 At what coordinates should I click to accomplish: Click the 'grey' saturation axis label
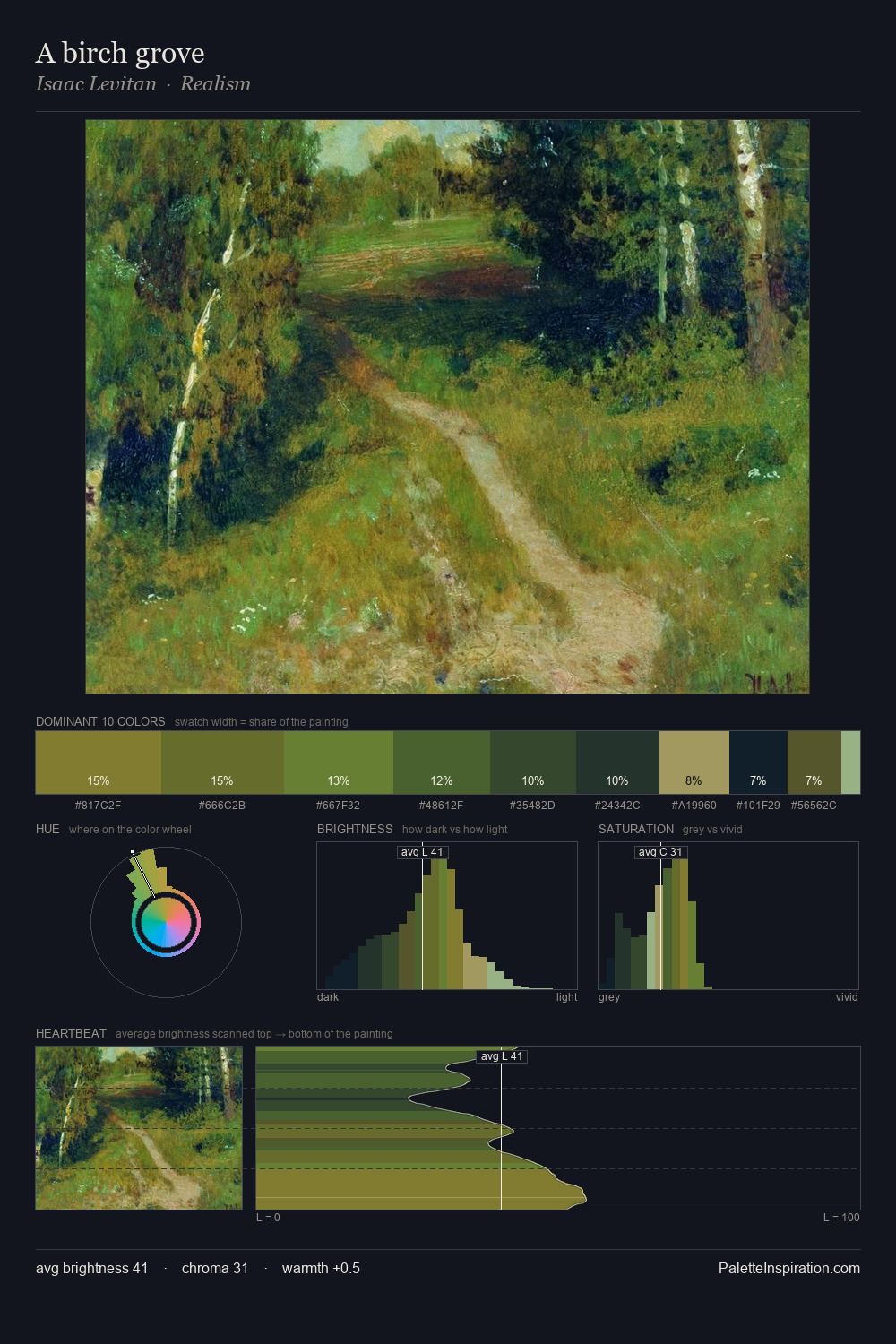(609, 997)
